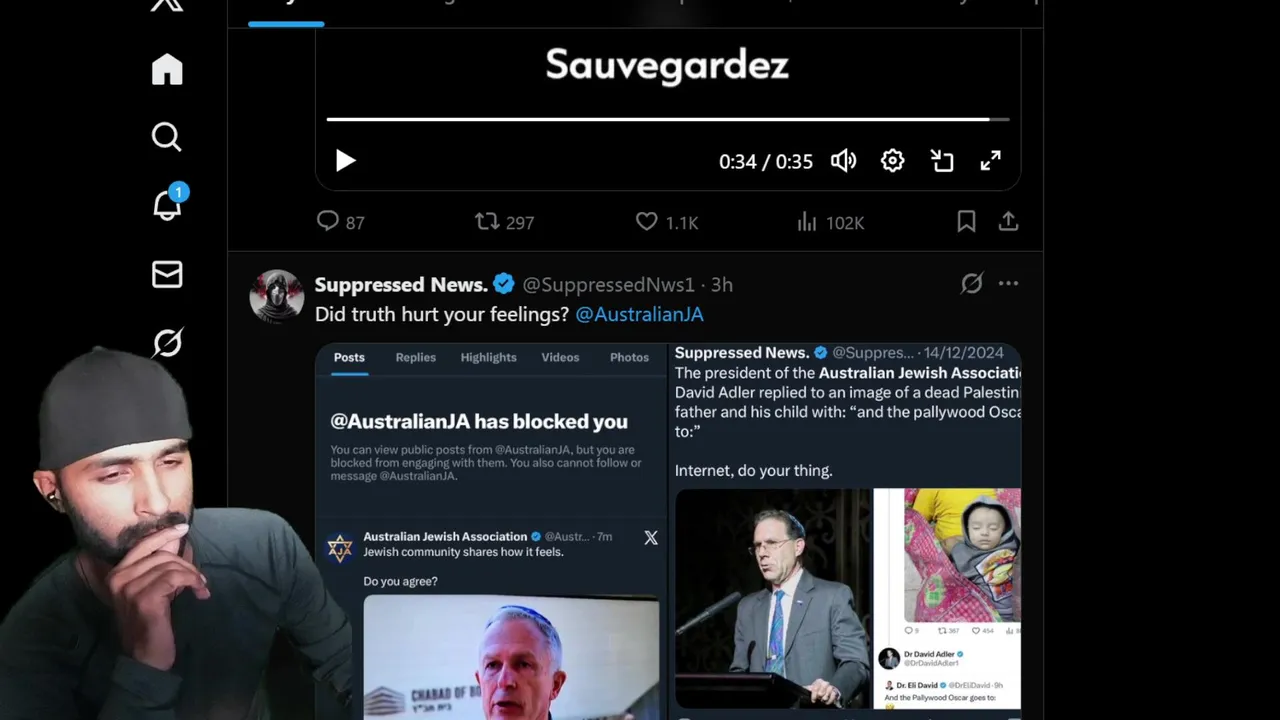Mute the video volume speaker
Screen dimensions: 1280x720
(x=843, y=161)
